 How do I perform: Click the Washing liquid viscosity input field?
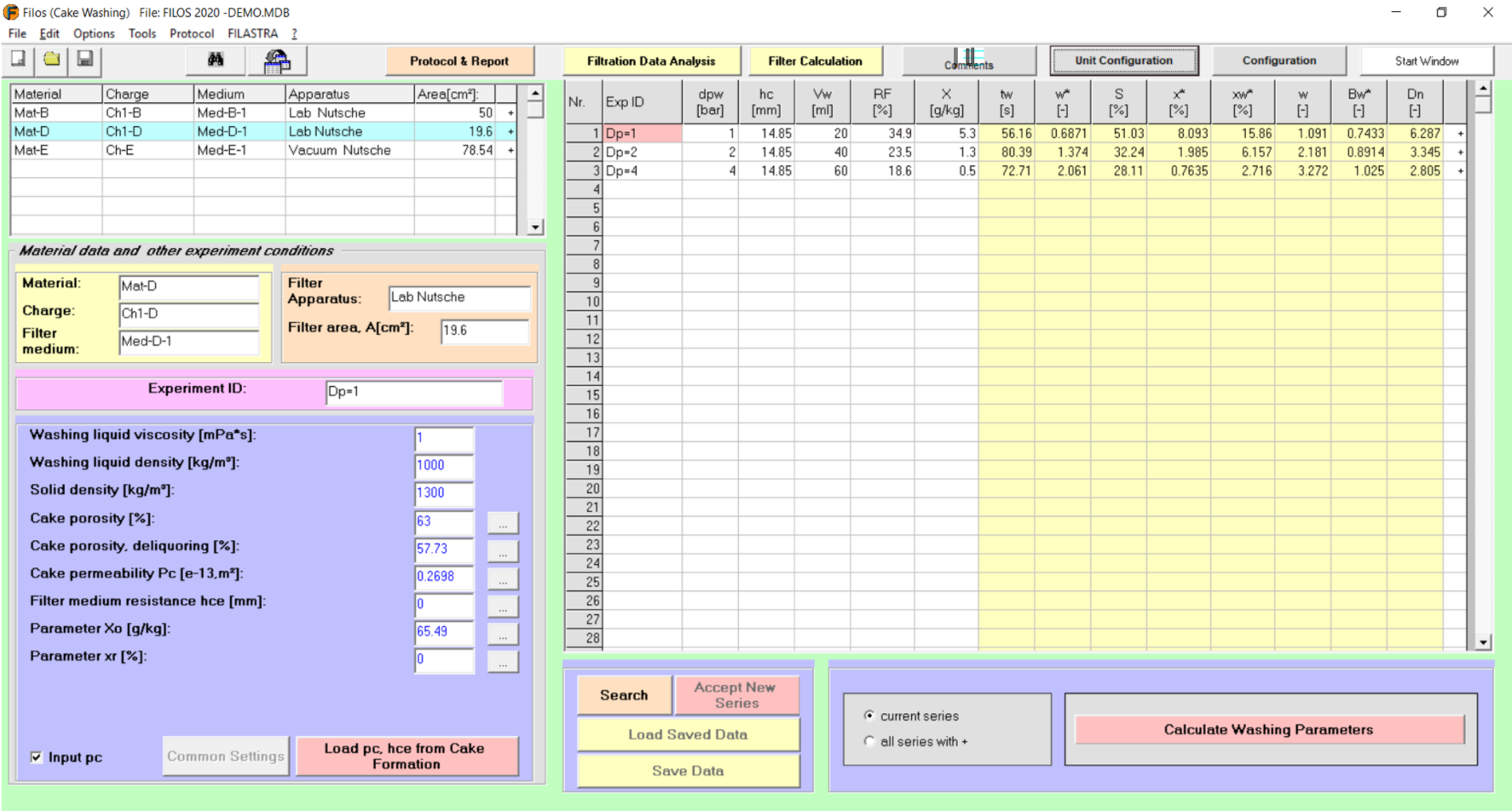(x=443, y=438)
